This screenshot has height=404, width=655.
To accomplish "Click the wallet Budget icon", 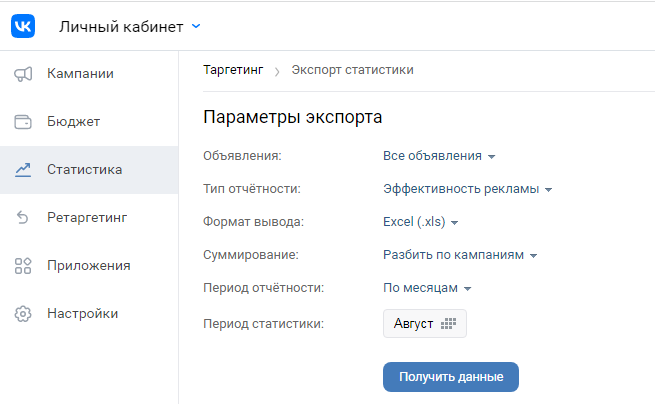I will [x=23, y=122].
